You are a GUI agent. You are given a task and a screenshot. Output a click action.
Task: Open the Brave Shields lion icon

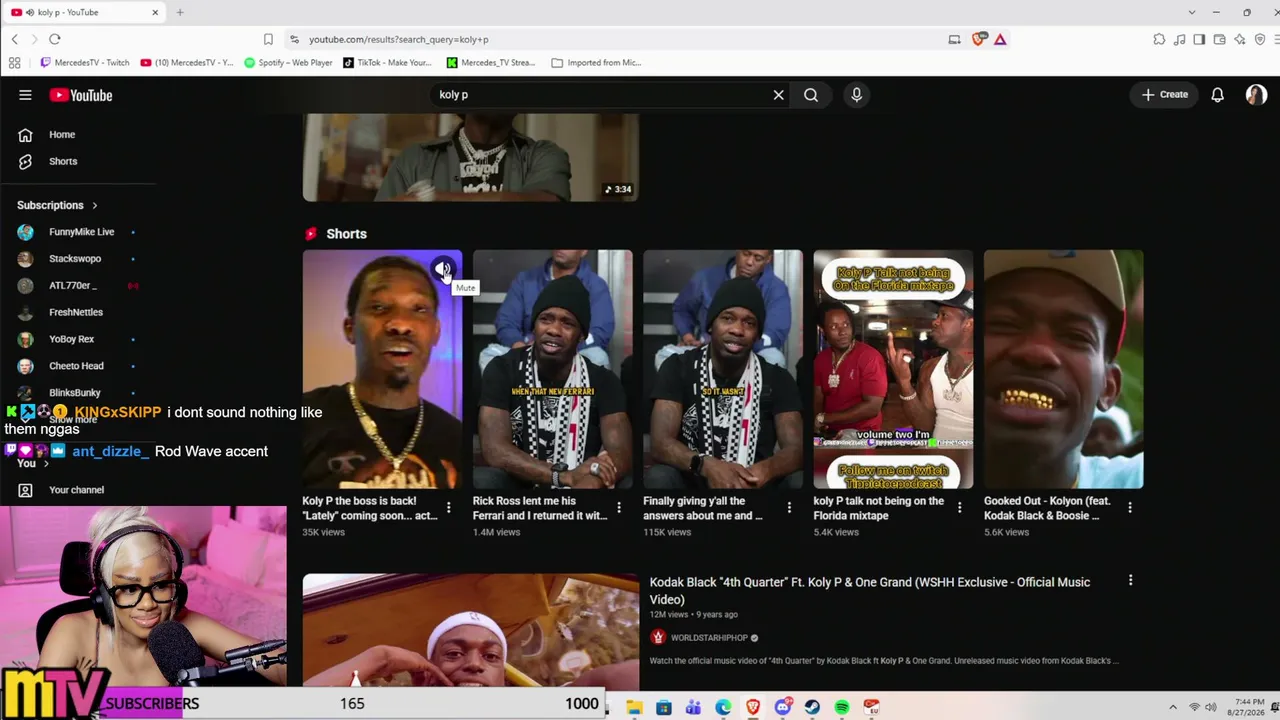click(978, 39)
